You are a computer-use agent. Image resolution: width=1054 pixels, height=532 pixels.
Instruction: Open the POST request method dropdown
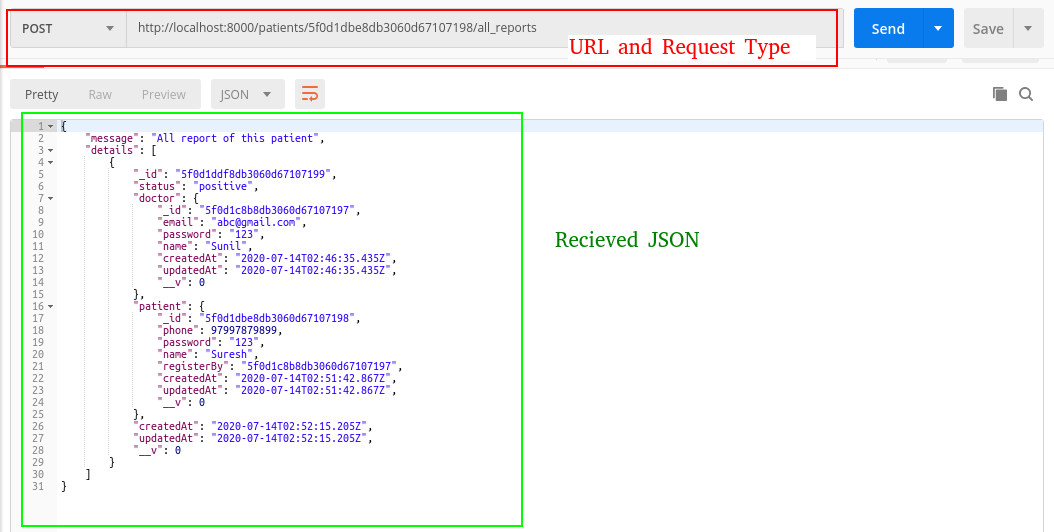tap(69, 28)
